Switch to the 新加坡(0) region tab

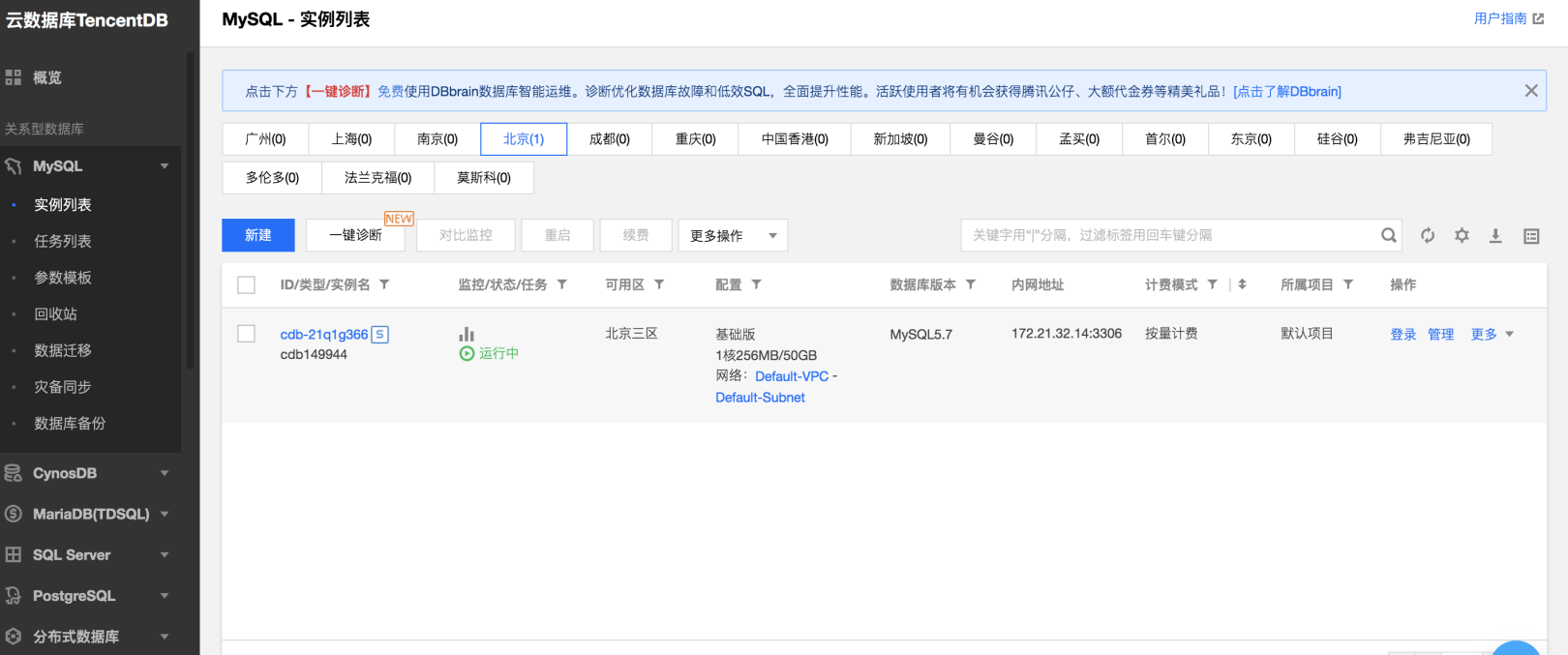click(x=900, y=139)
